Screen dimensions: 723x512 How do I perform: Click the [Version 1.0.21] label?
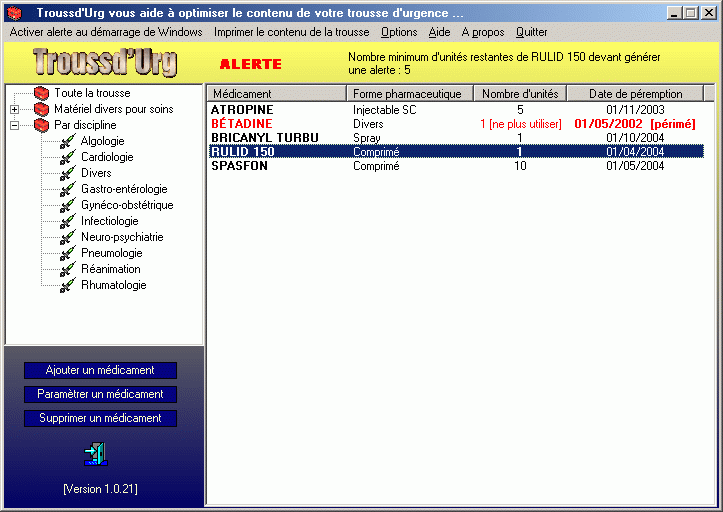point(101,489)
